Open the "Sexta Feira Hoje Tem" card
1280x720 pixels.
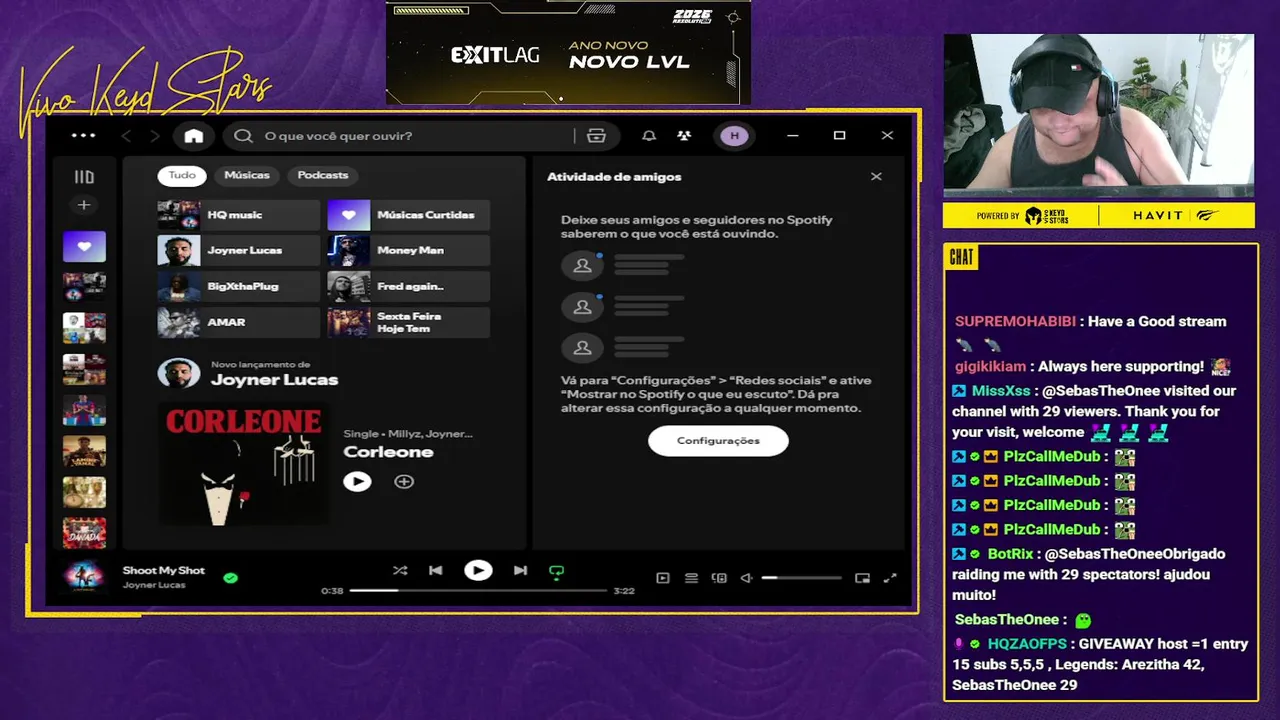tap(408, 323)
